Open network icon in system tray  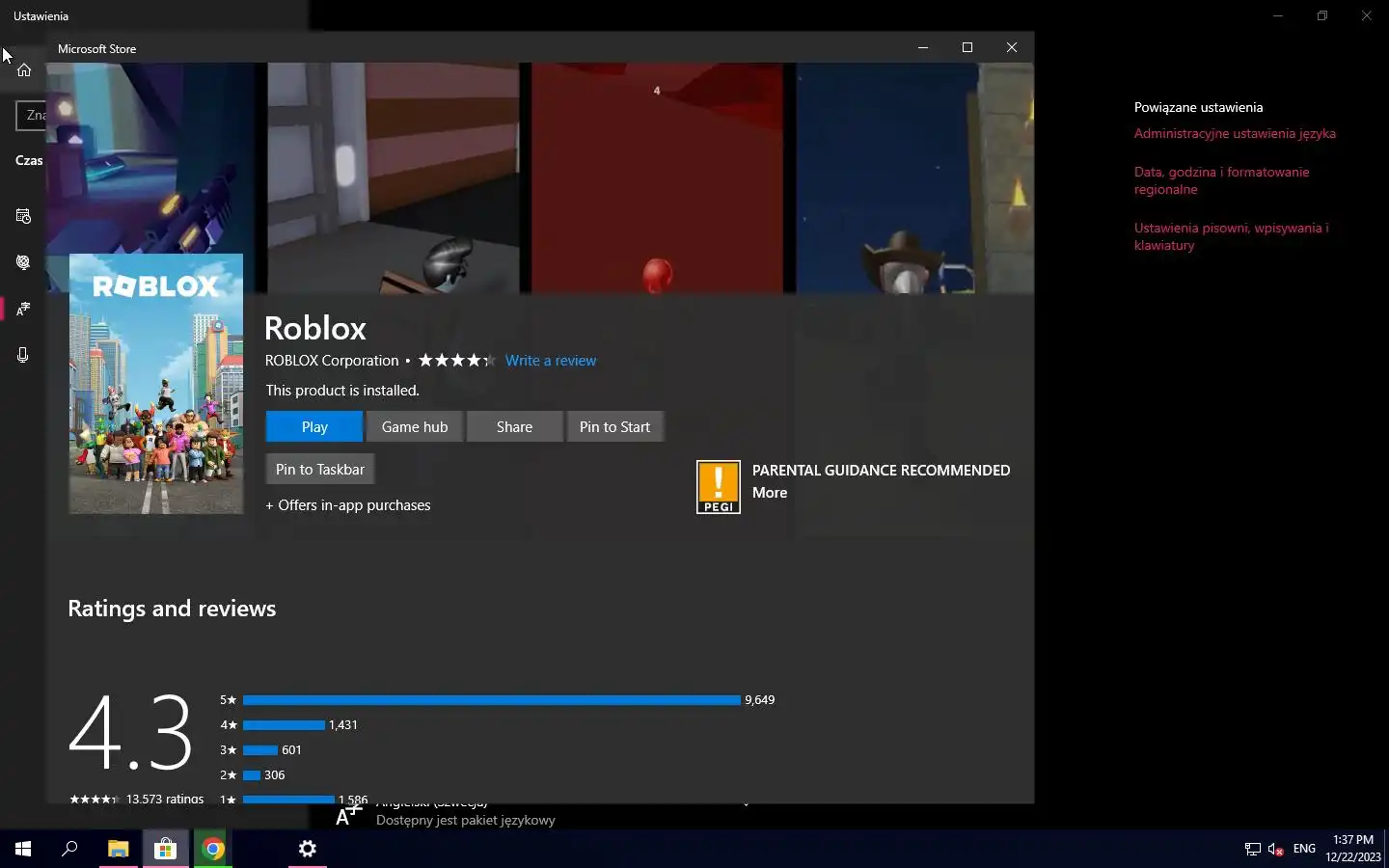1252,850
